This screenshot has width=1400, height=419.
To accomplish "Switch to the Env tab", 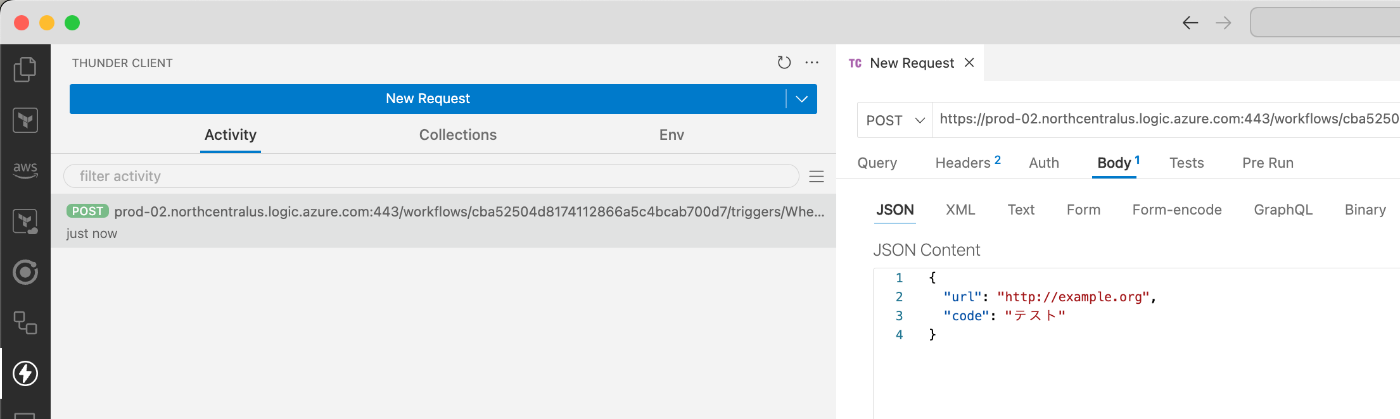I will 672,135.
